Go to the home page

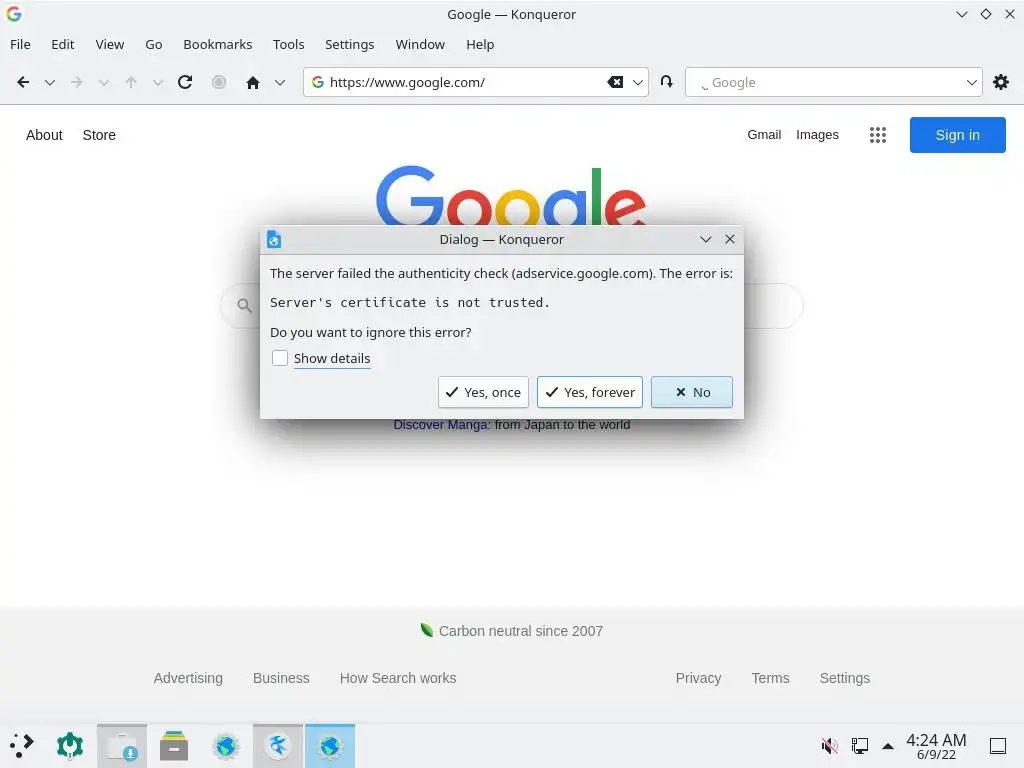(253, 82)
